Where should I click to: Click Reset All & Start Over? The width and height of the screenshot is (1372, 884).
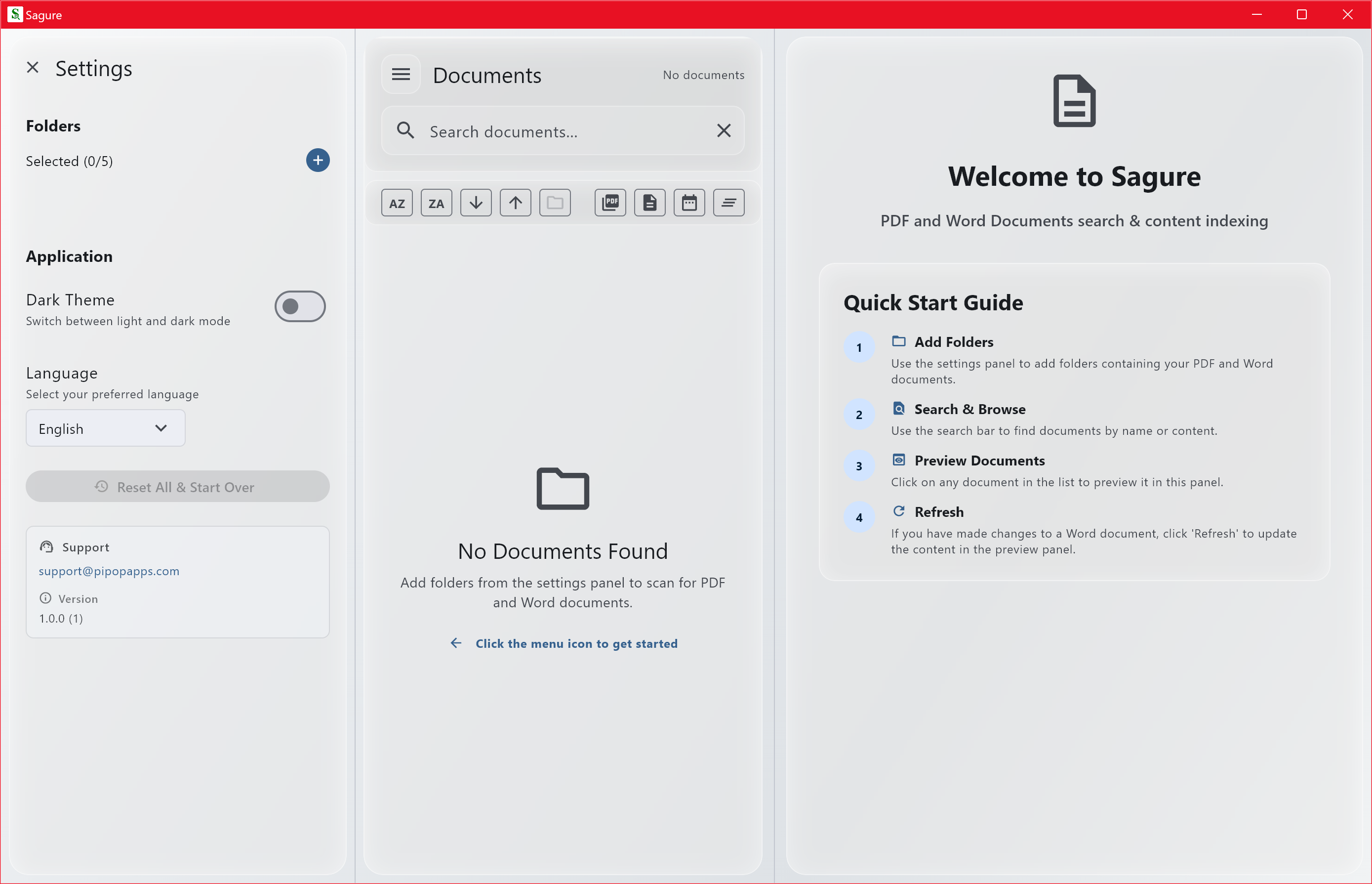click(x=177, y=487)
